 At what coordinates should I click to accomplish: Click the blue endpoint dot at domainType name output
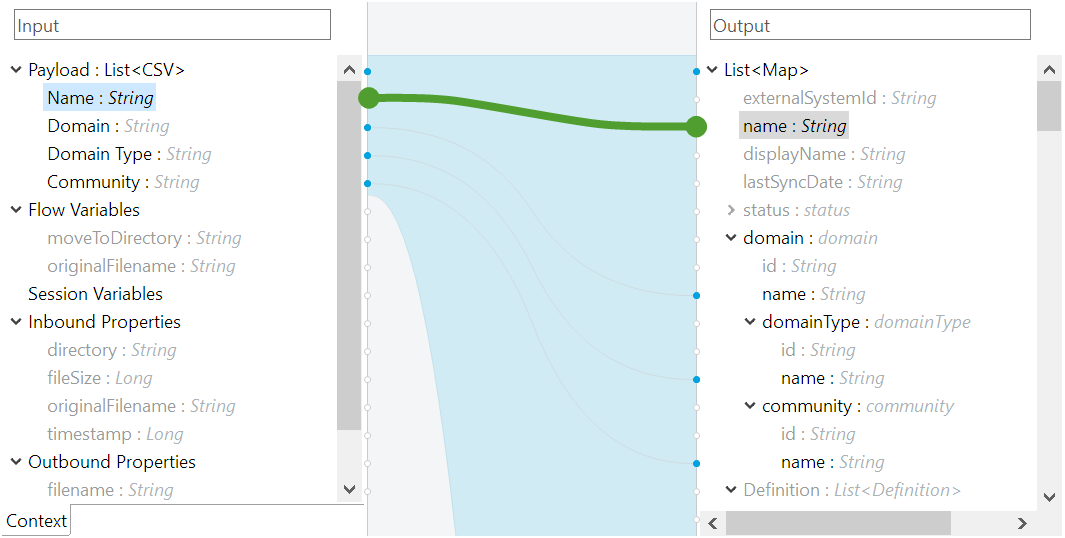(696, 379)
